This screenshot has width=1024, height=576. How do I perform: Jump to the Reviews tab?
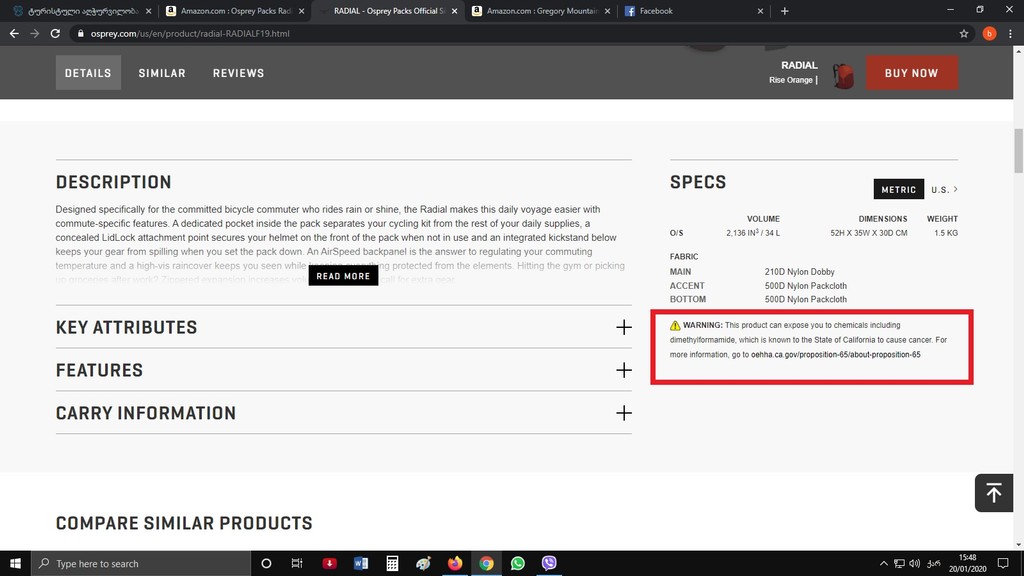click(x=238, y=72)
